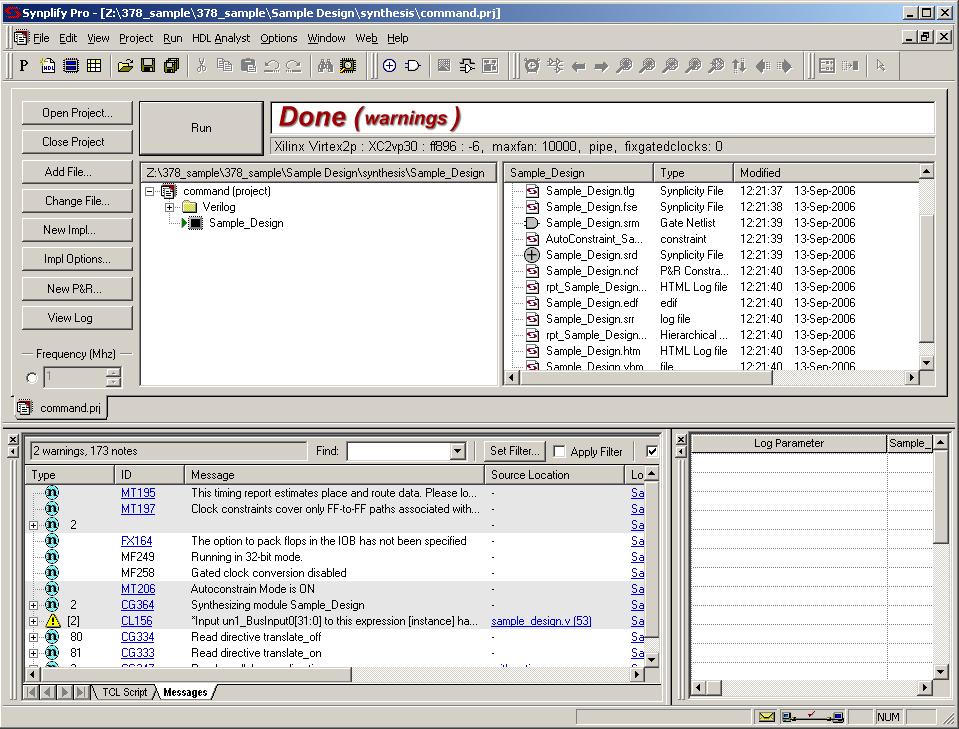Click the Copy toolbar icon

[224, 65]
